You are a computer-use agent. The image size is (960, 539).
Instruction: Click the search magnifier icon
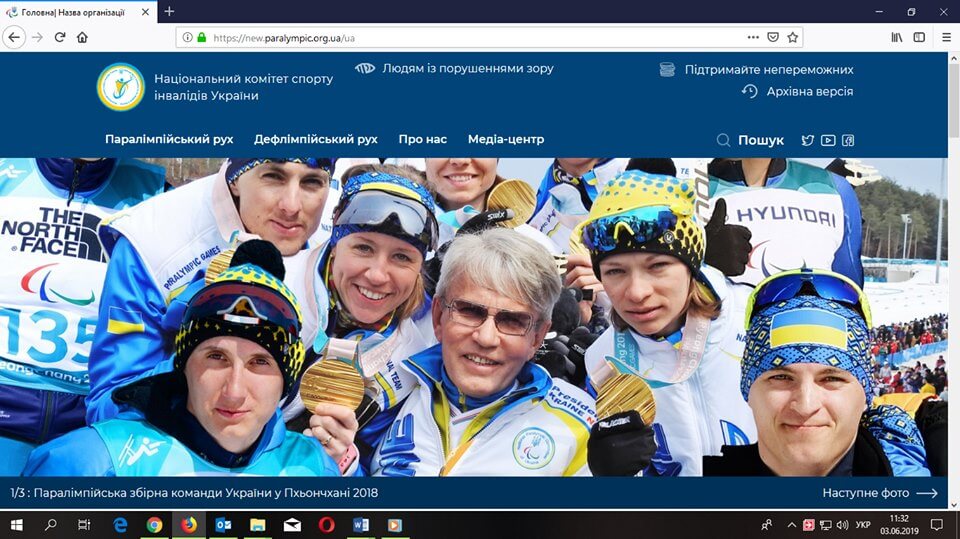click(723, 140)
